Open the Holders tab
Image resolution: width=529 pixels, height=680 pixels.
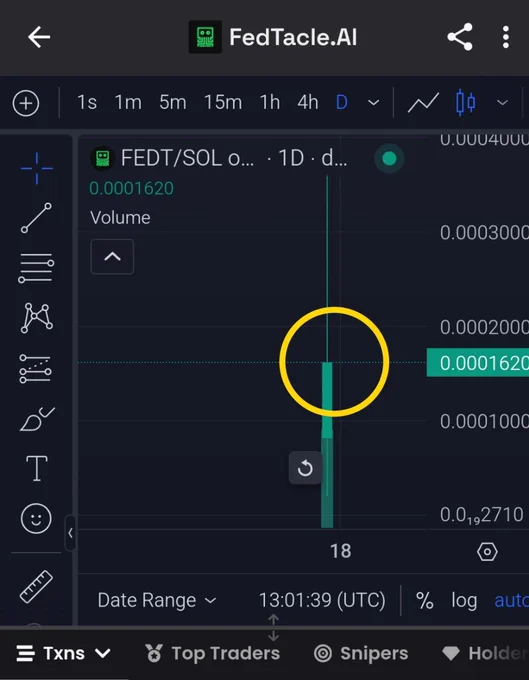pyautogui.click(x=485, y=653)
